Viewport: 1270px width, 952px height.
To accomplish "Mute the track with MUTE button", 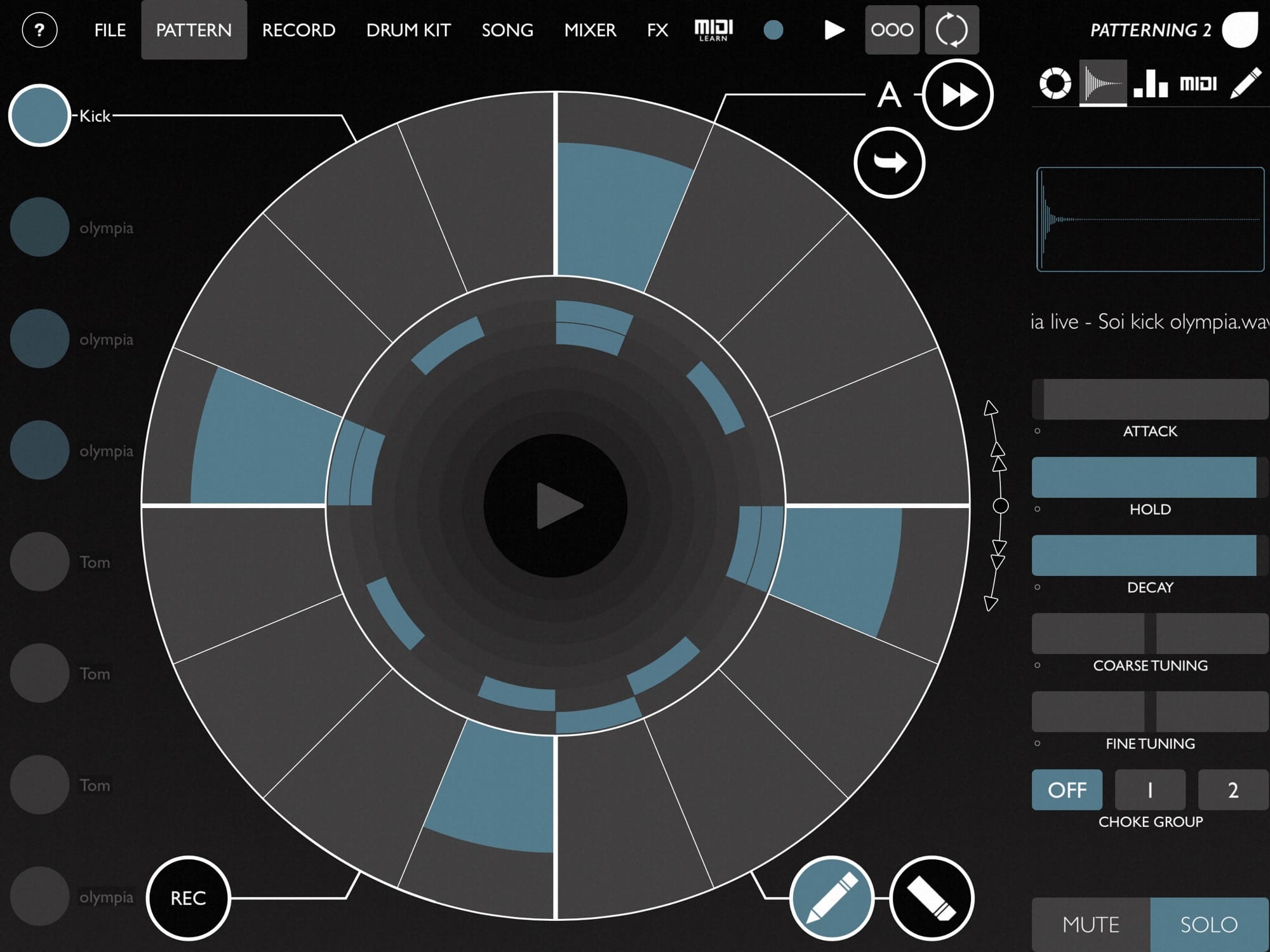I will pos(1091,925).
